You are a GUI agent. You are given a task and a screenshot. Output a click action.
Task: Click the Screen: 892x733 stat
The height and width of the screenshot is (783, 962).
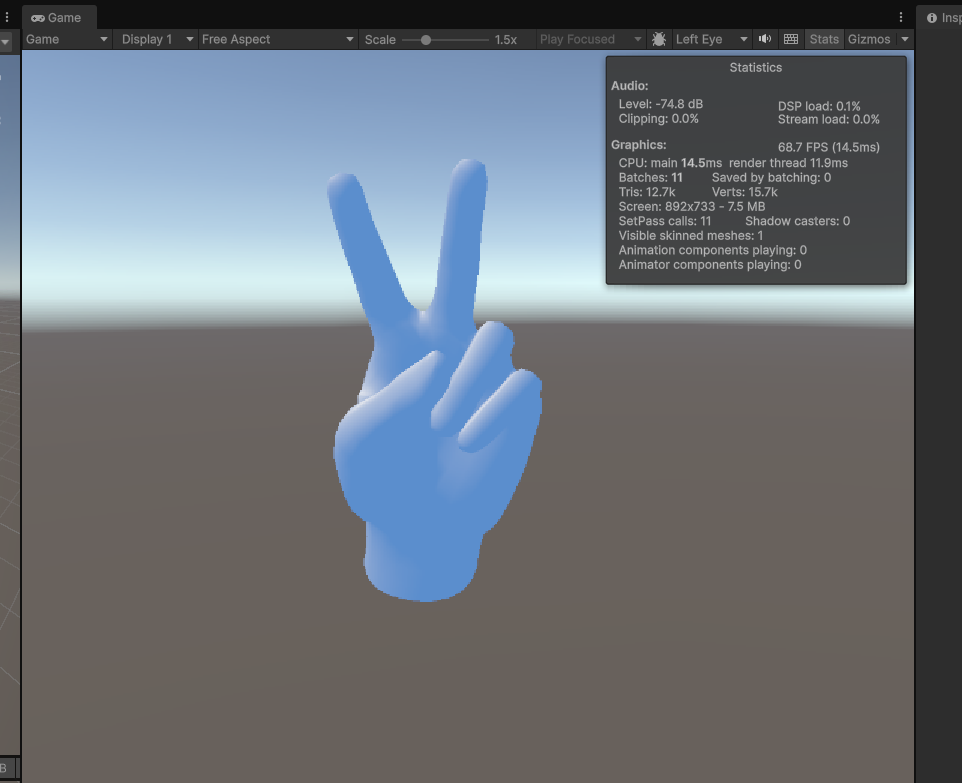(691, 207)
